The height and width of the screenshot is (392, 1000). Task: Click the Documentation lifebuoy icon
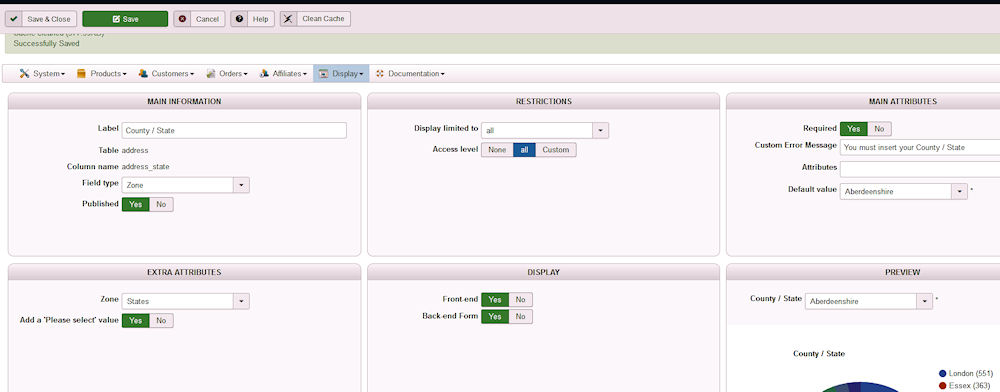(x=380, y=73)
